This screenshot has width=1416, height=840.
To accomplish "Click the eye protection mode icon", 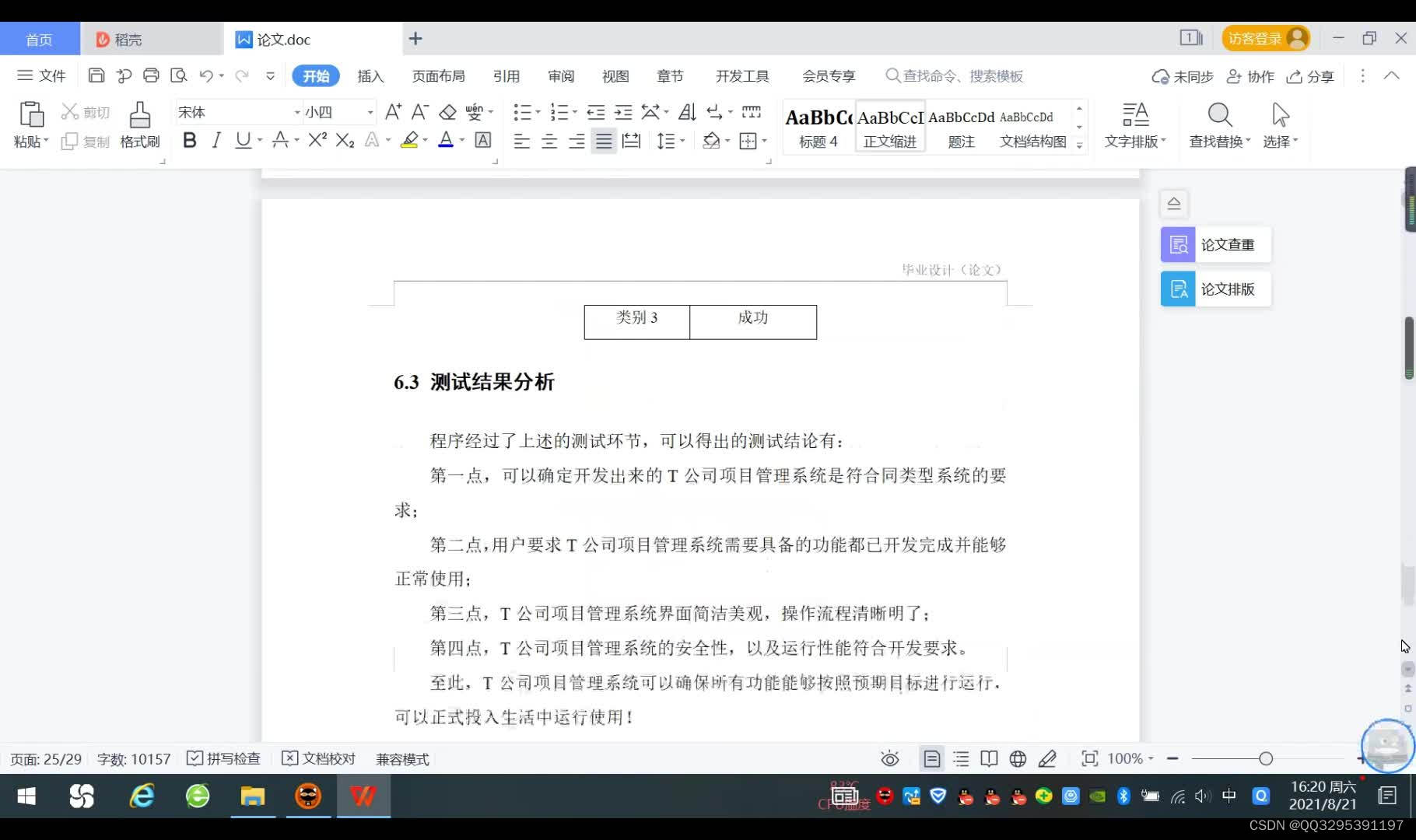I will coord(890,758).
